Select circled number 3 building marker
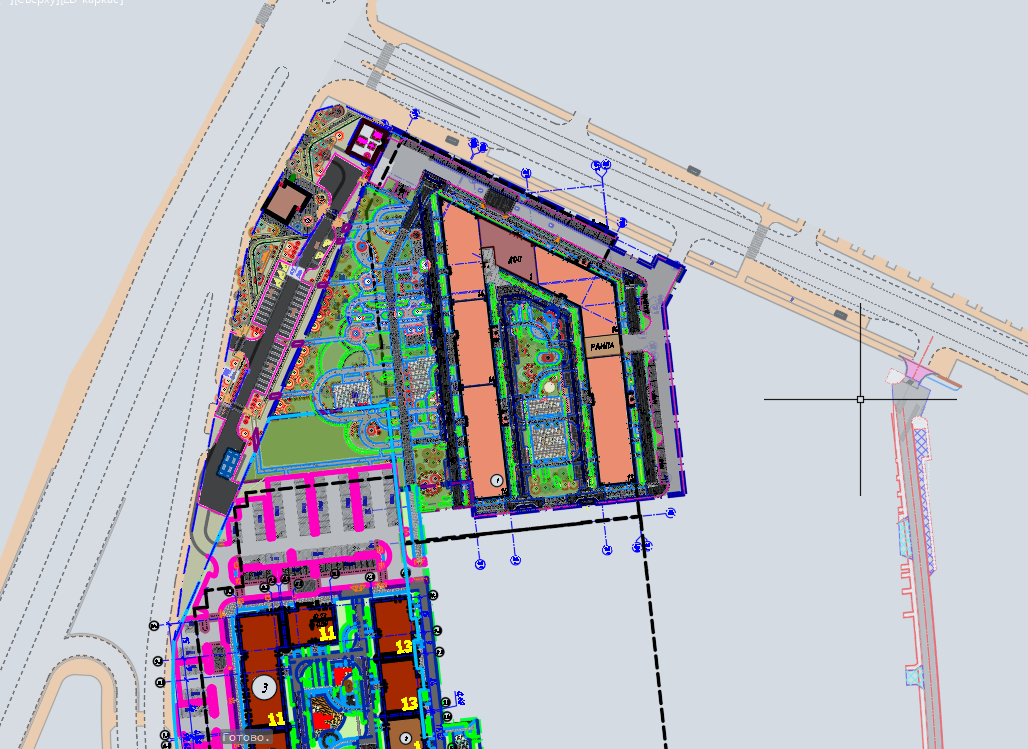 pos(265,687)
